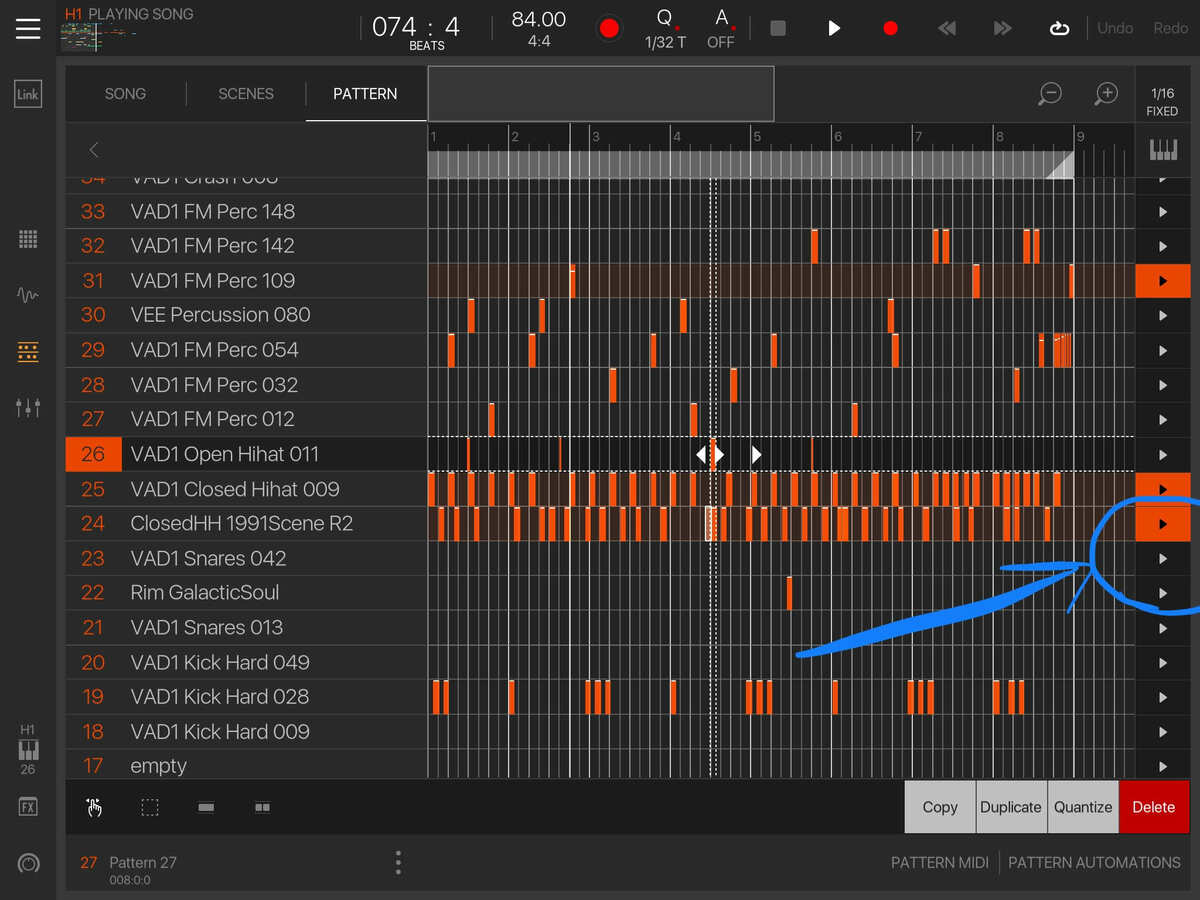1200x900 pixels.
Task: Switch to the SCENES tab
Action: (246, 94)
